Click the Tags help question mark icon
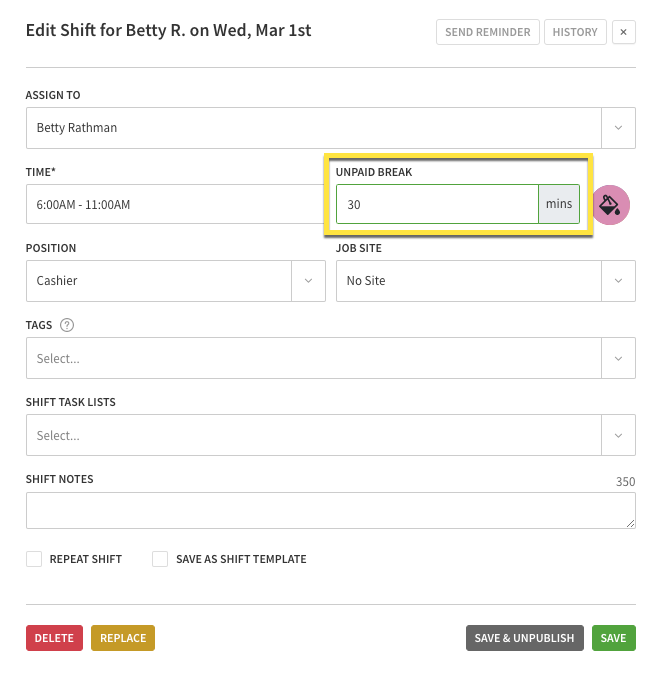The height and width of the screenshot is (678, 663). click(67, 325)
